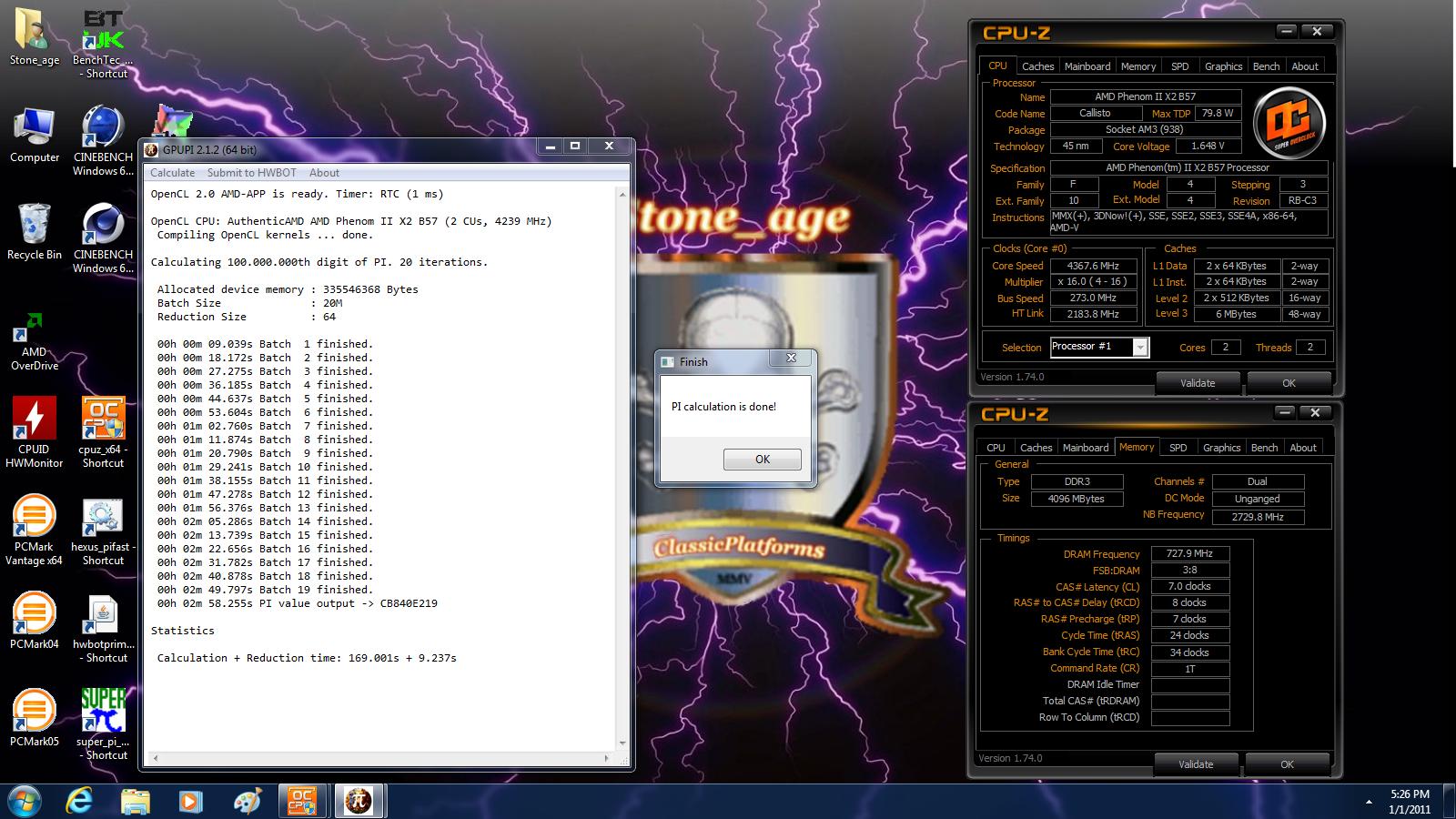Click the taskbar clock showing 5:26 PM
Screen dimensions: 1456x819
pyautogui.click(x=1410, y=802)
